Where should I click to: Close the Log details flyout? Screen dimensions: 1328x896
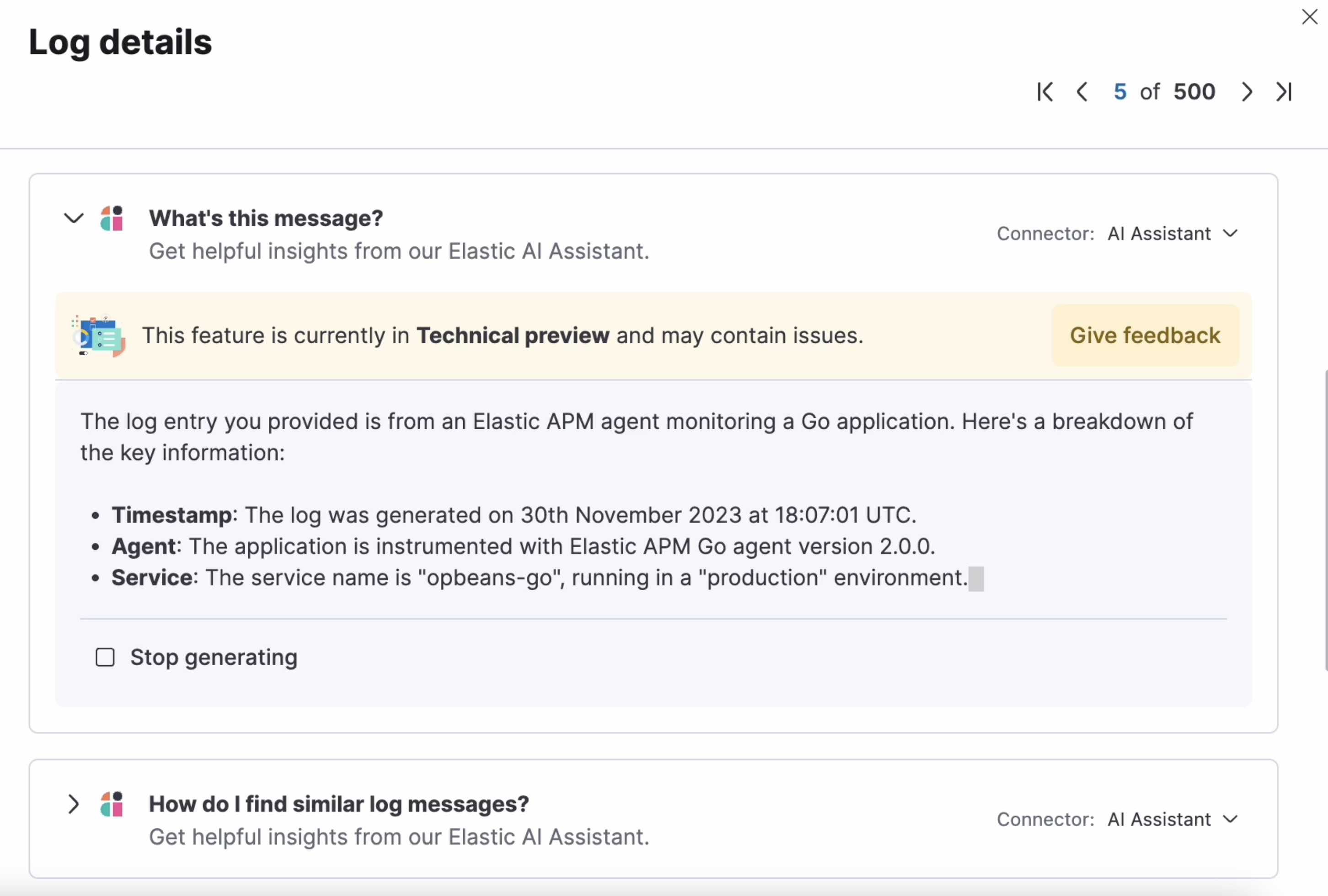click(x=1309, y=17)
